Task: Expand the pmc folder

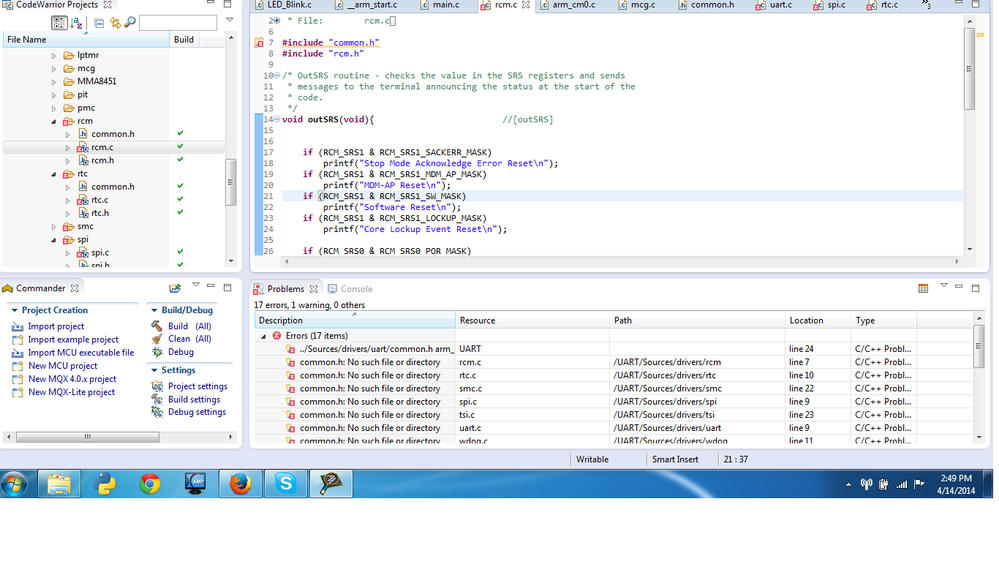Action: point(54,108)
